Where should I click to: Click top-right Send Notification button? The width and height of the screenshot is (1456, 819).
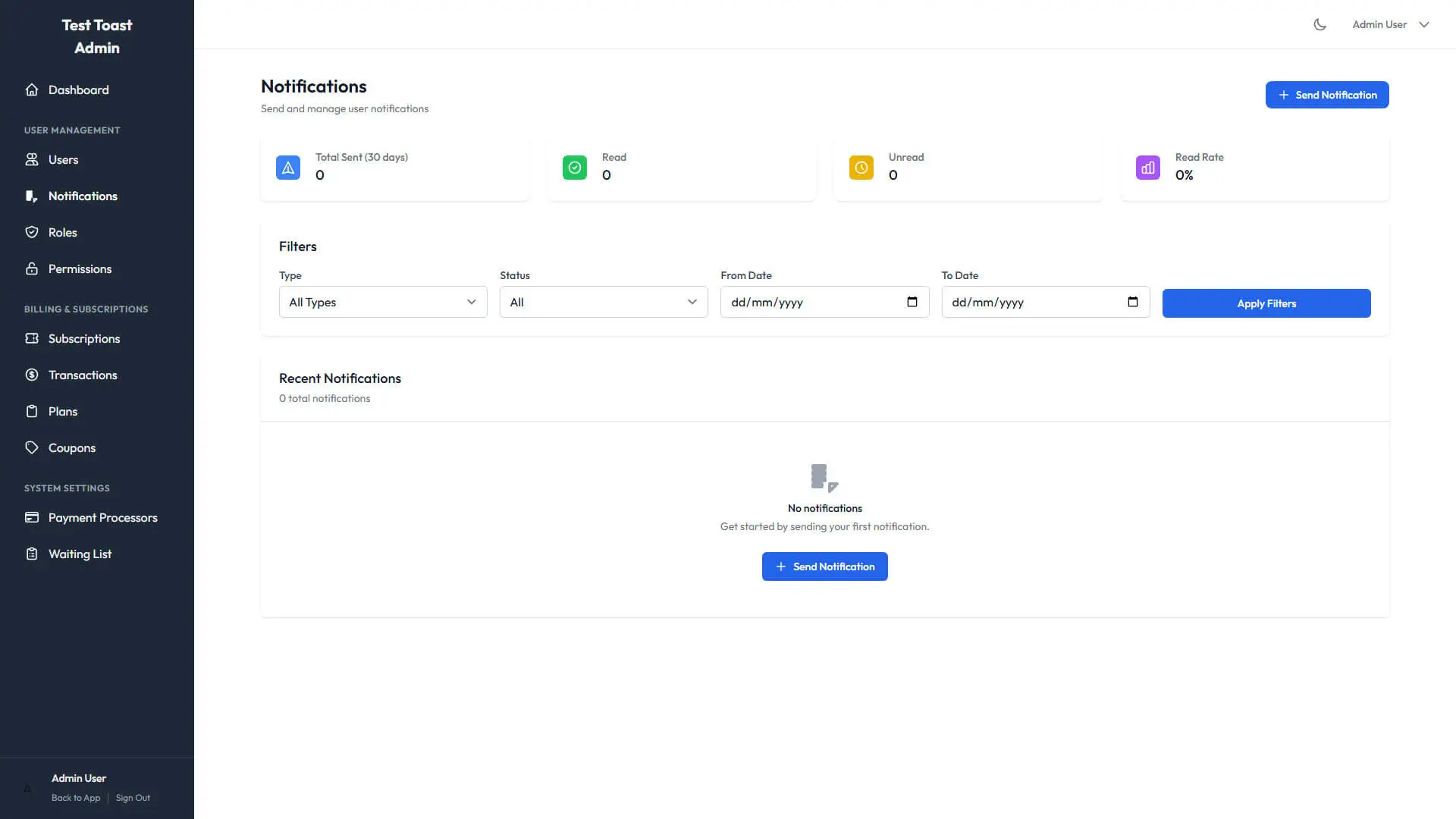tap(1327, 95)
